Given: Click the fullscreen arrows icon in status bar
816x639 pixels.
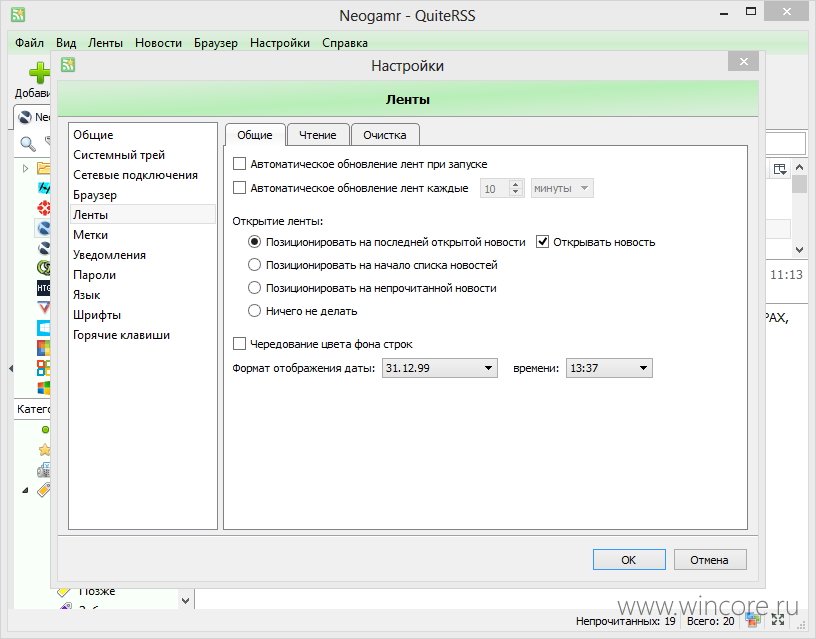Looking at the screenshot, I should [778, 620].
